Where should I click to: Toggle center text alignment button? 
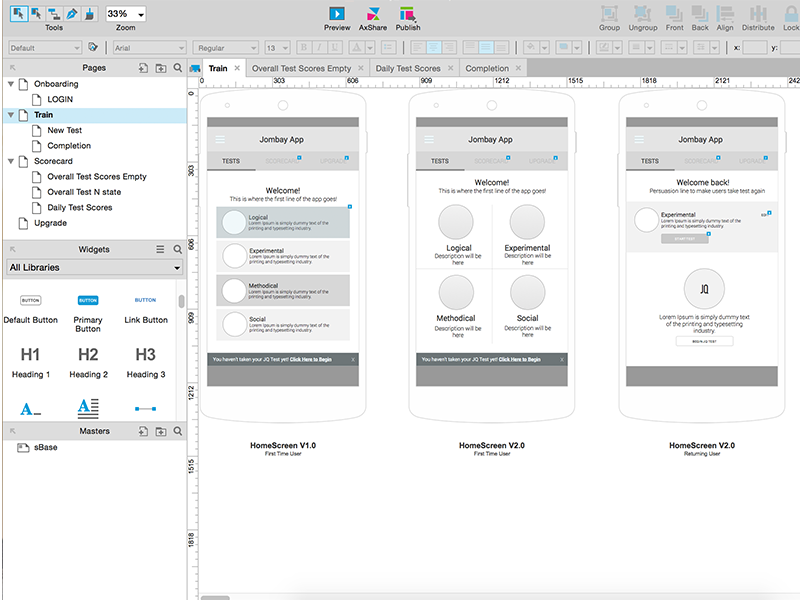click(434, 47)
